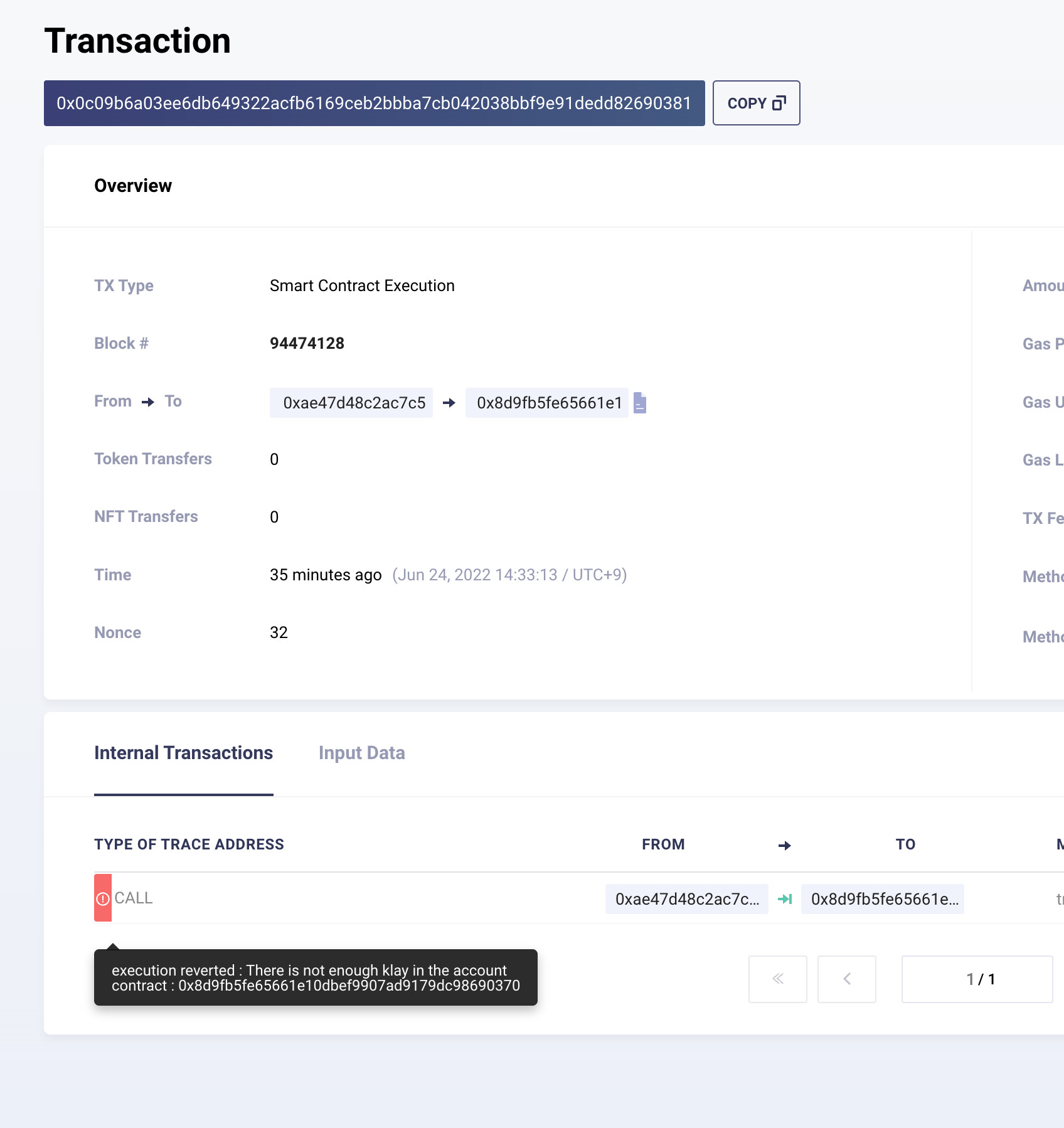The image size is (1064, 1128).
Task: Click truncated TO address in internal transactions table
Action: pyautogui.click(x=882, y=899)
